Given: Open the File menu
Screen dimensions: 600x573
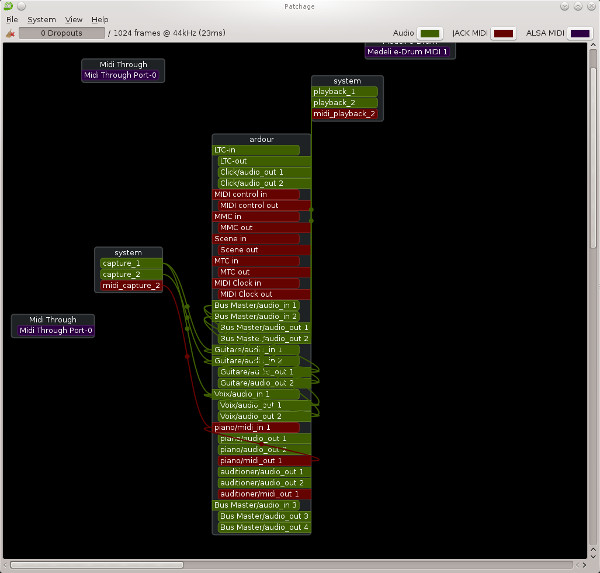Looking at the screenshot, I should 13,19.
